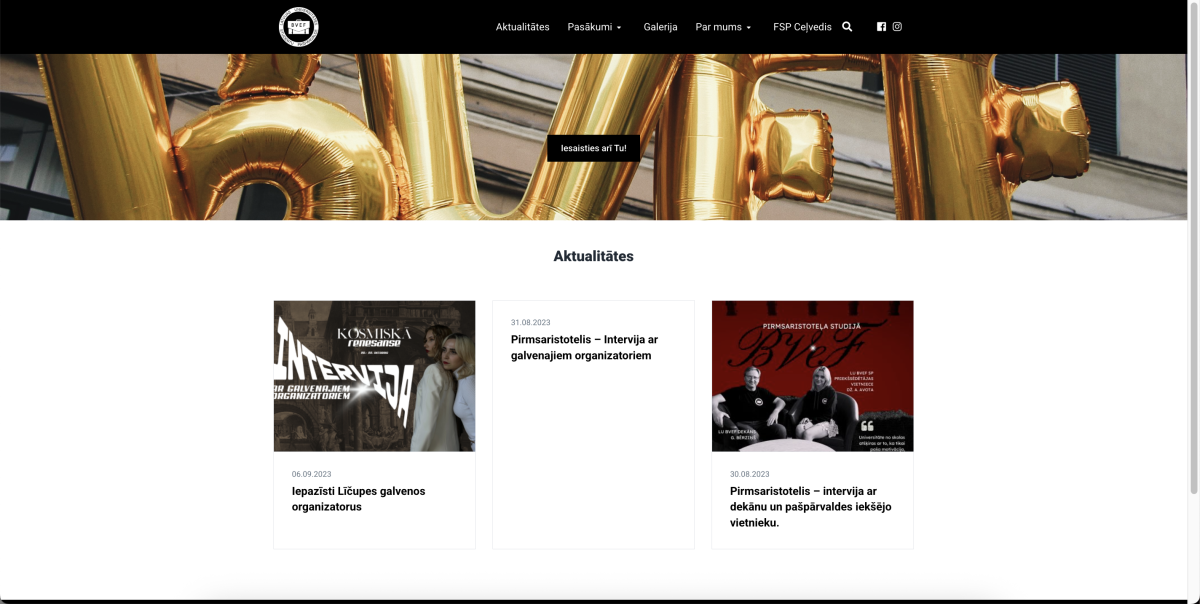The image size is (1200, 604).
Task: Open the search magnifier icon
Action: tap(848, 27)
